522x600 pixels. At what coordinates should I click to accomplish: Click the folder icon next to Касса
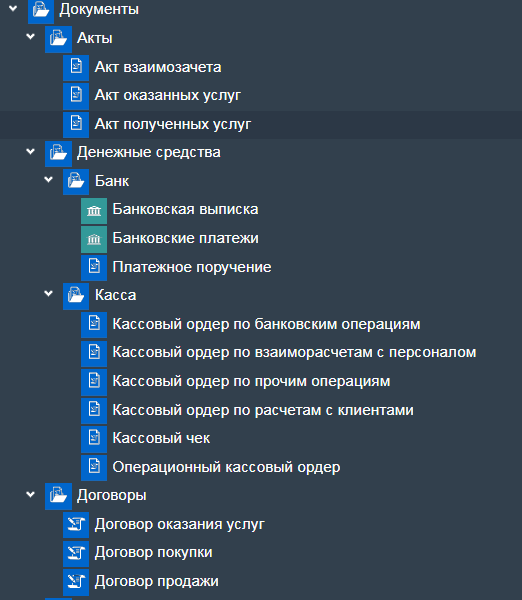76,296
